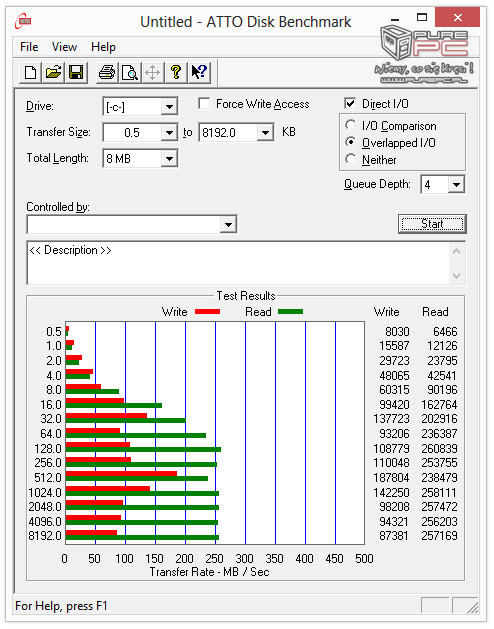The height and width of the screenshot is (629, 494).
Task: Click the Description scrollbar up arrow
Action: pyautogui.click(x=456, y=252)
